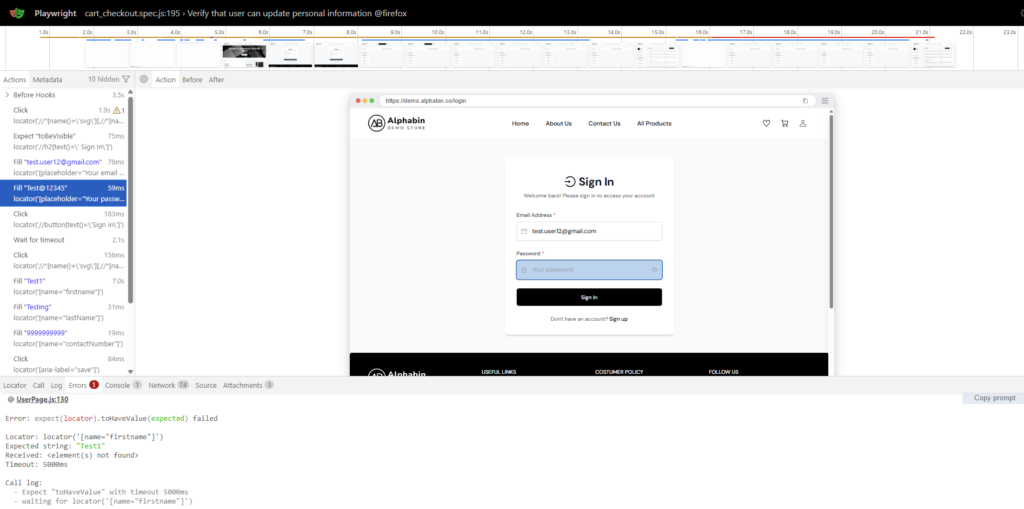This screenshot has height=509, width=1024.
Task: Click the Sign up link
Action: point(618,319)
